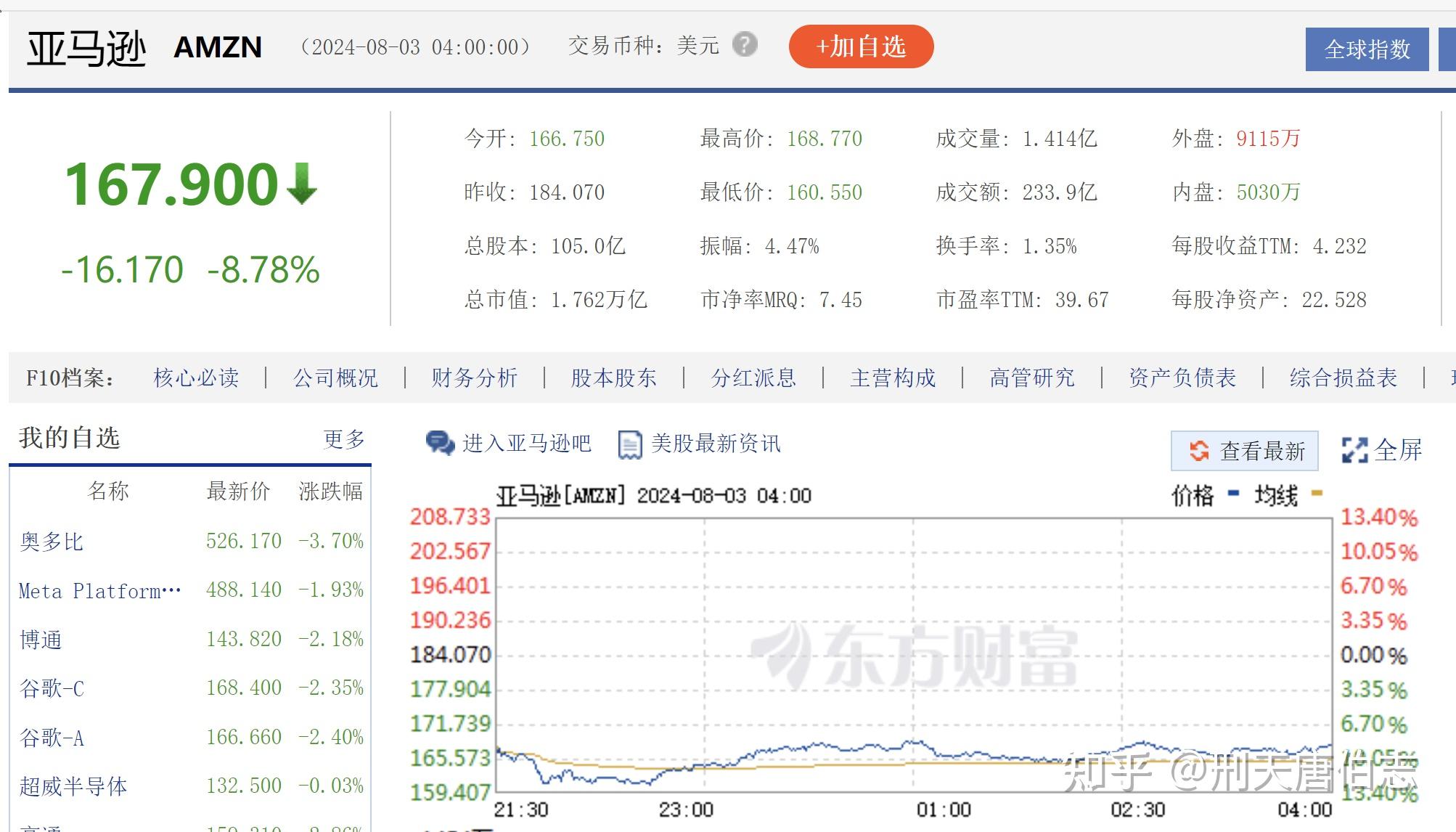This screenshot has height=832, width=1456.
Task: Click the AMZN ticker symbol
Action: point(218,48)
